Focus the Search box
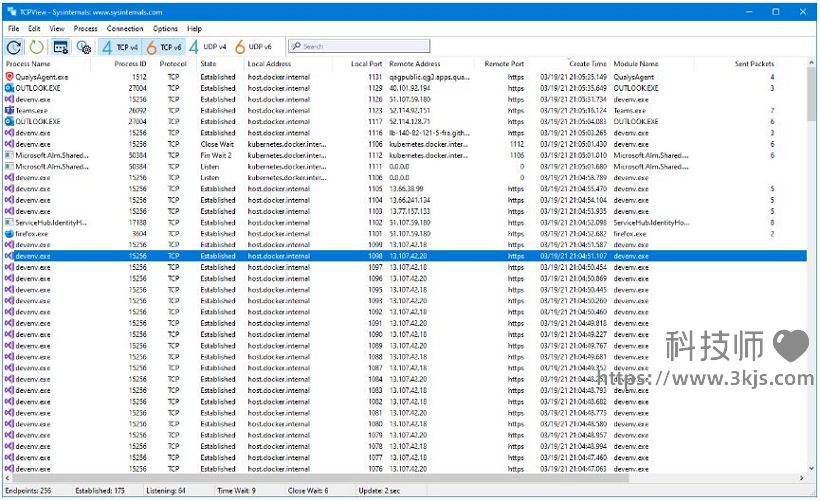The height and width of the screenshot is (501, 820). pos(359,47)
